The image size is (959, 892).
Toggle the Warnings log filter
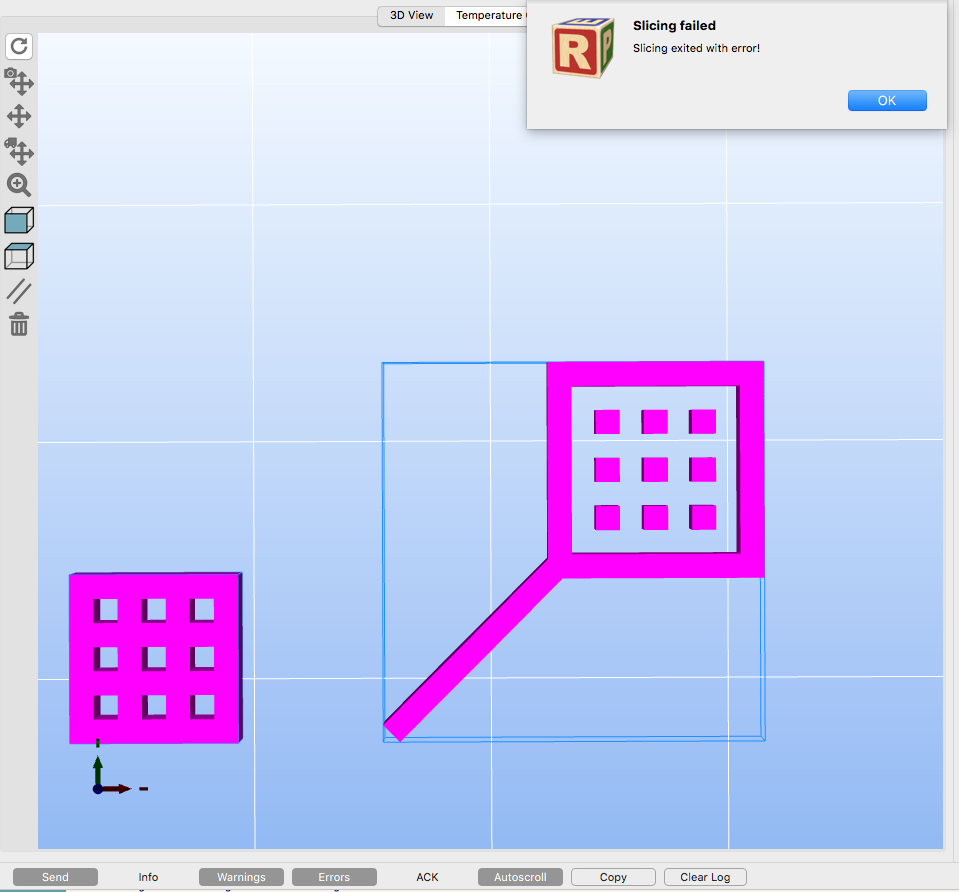[241, 877]
